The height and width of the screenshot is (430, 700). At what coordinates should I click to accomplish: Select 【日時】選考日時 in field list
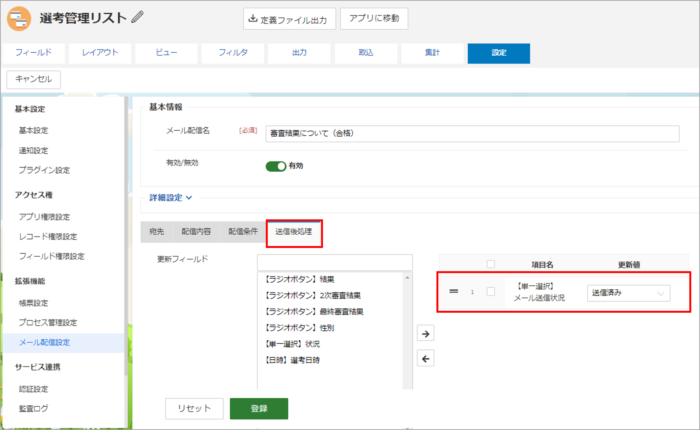[292, 360]
